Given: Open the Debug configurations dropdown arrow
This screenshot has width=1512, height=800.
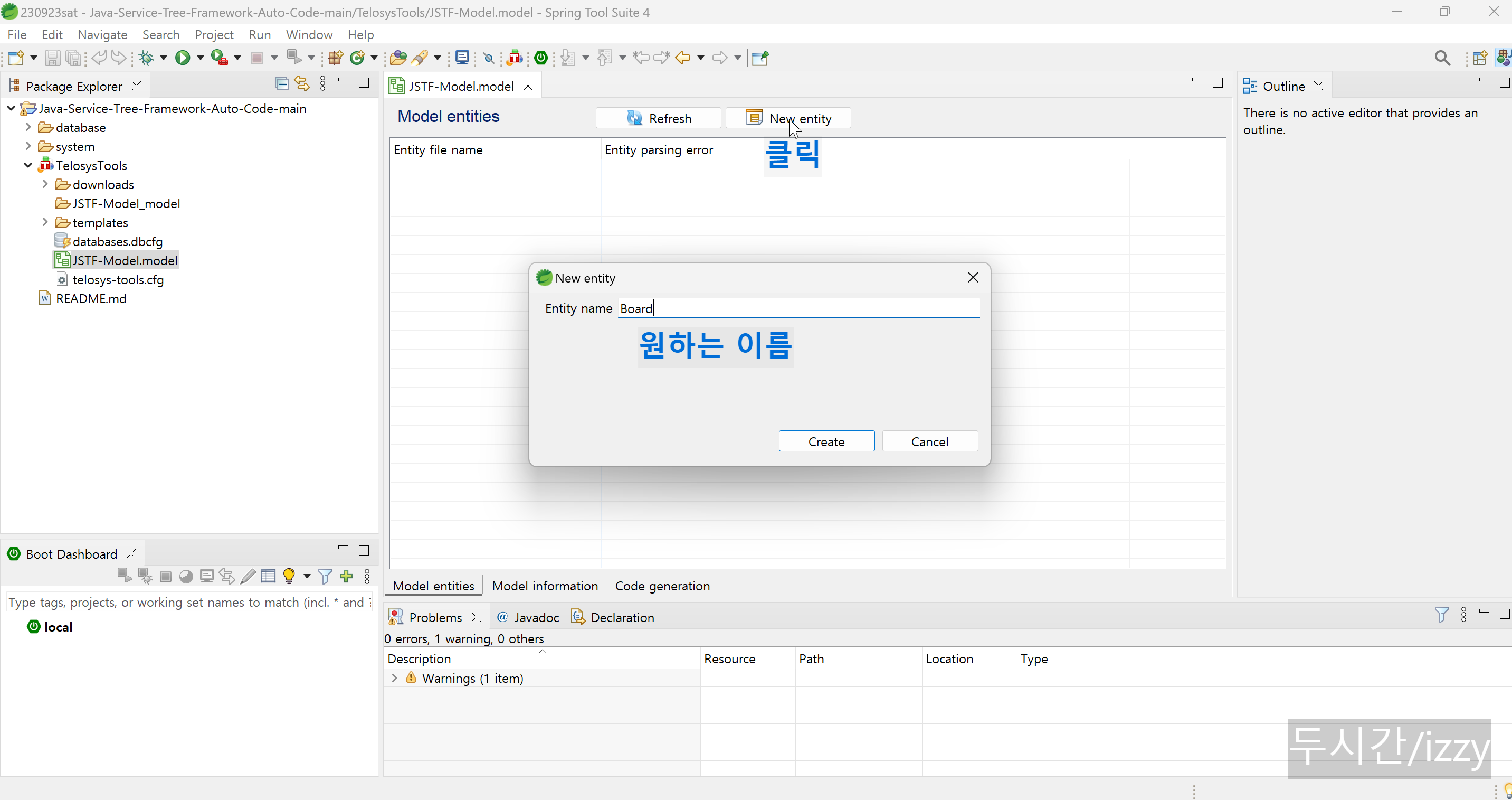Looking at the screenshot, I should click(x=164, y=58).
